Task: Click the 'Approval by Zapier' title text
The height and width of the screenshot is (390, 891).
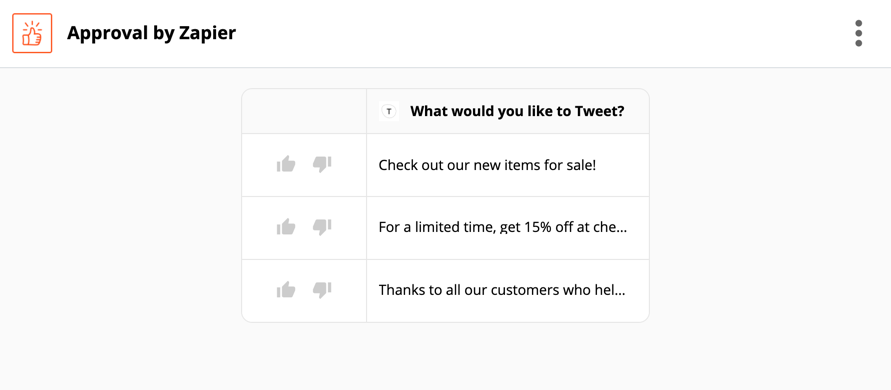Action: click(x=151, y=34)
